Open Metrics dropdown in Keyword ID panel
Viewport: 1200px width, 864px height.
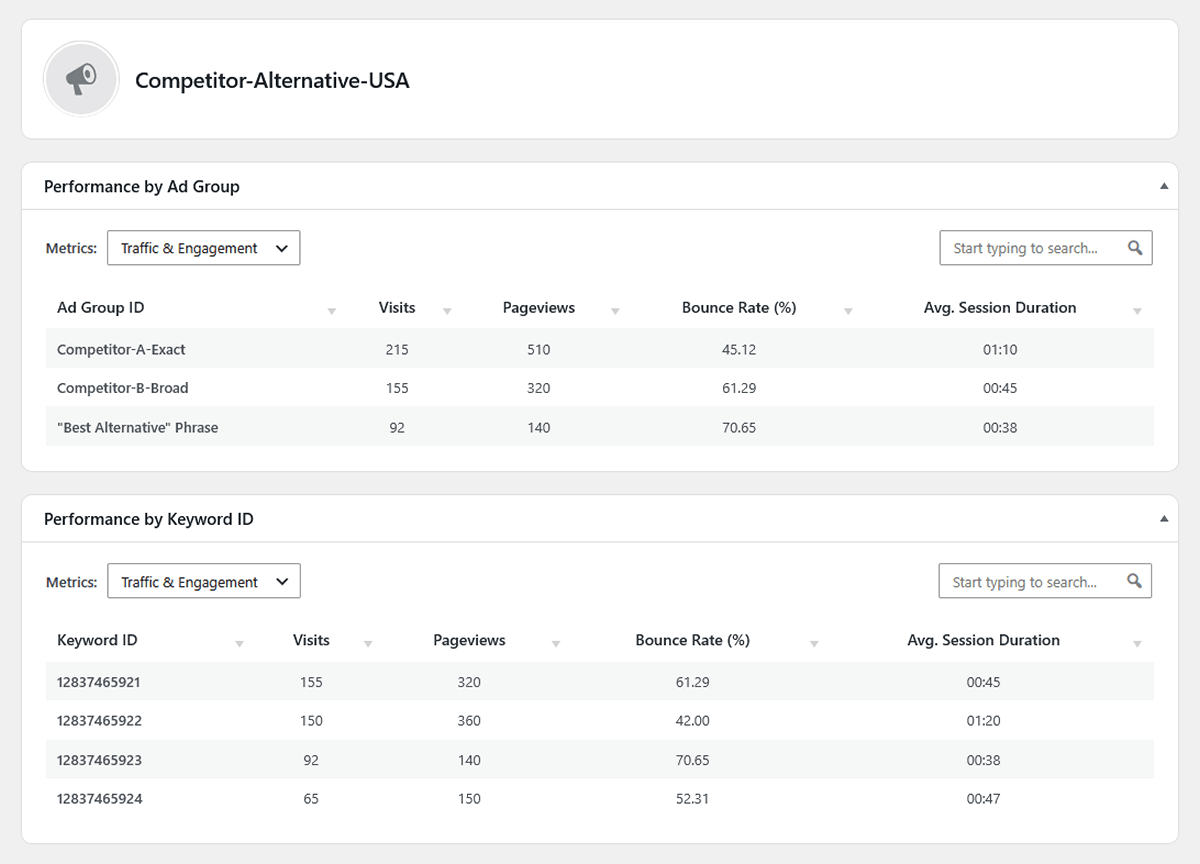click(203, 582)
